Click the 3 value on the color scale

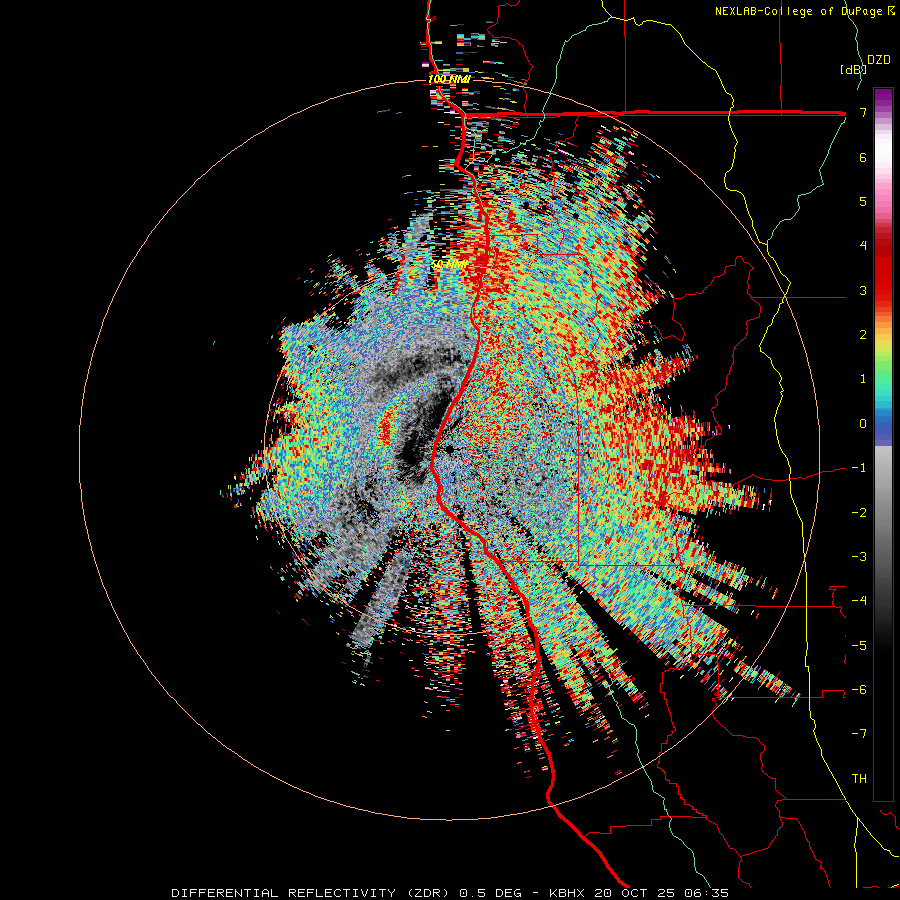(x=863, y=290)
